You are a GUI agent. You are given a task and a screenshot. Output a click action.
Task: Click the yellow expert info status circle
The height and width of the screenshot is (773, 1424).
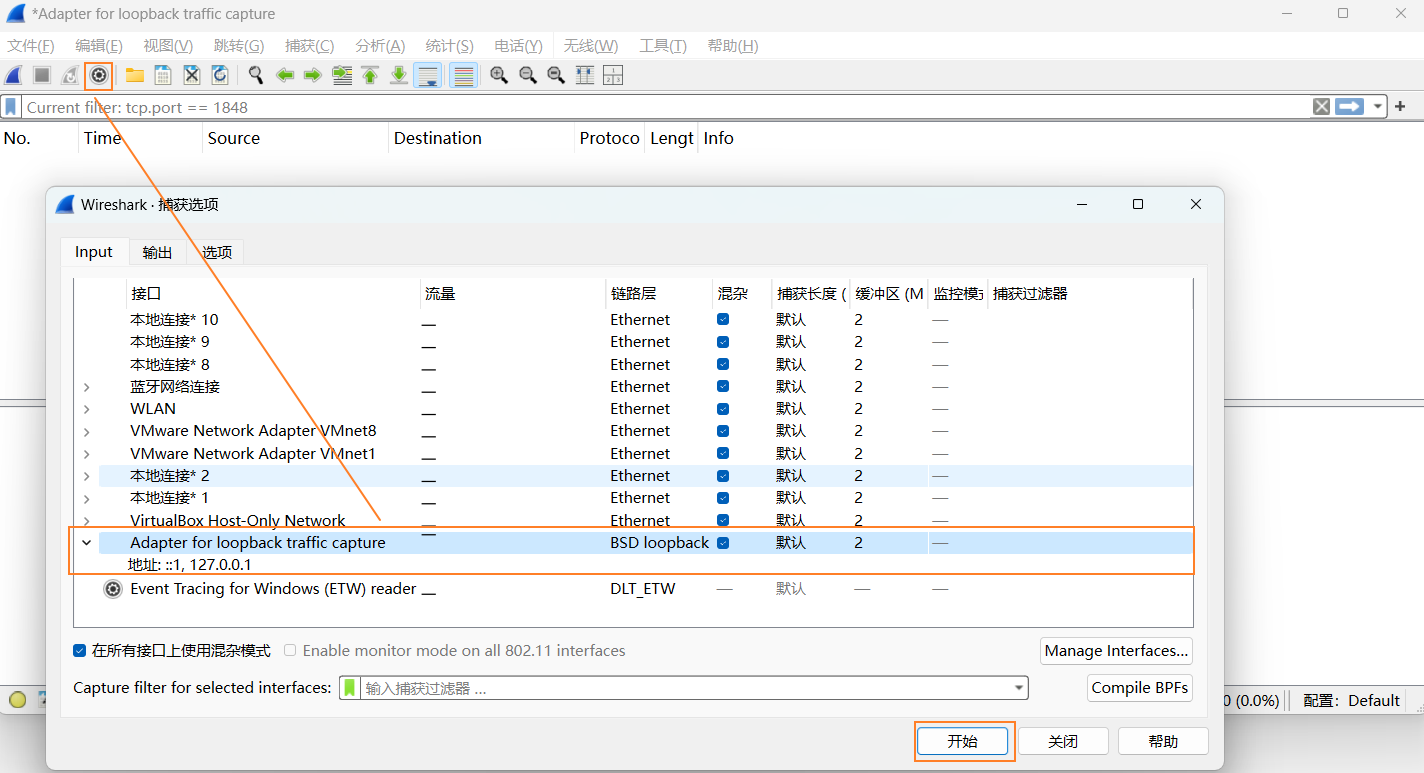tap(17, 700)
